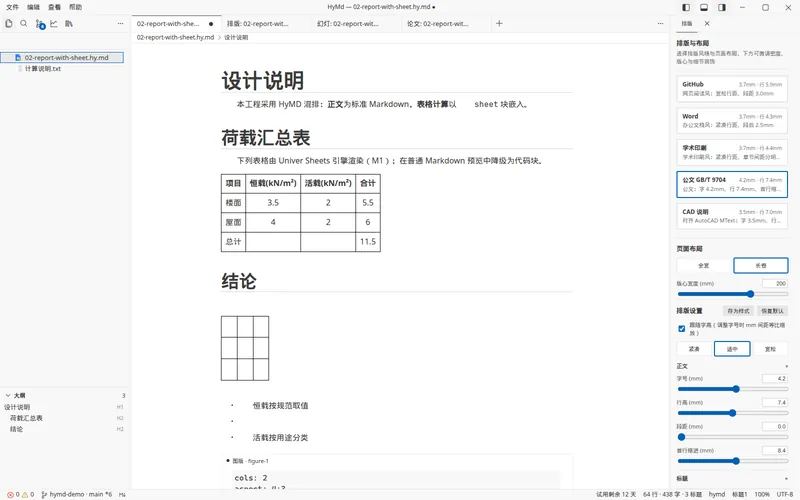This screenshot has height=500, width=800.
Task: Collapse the 正文 settings section
Action: [732, 366]
